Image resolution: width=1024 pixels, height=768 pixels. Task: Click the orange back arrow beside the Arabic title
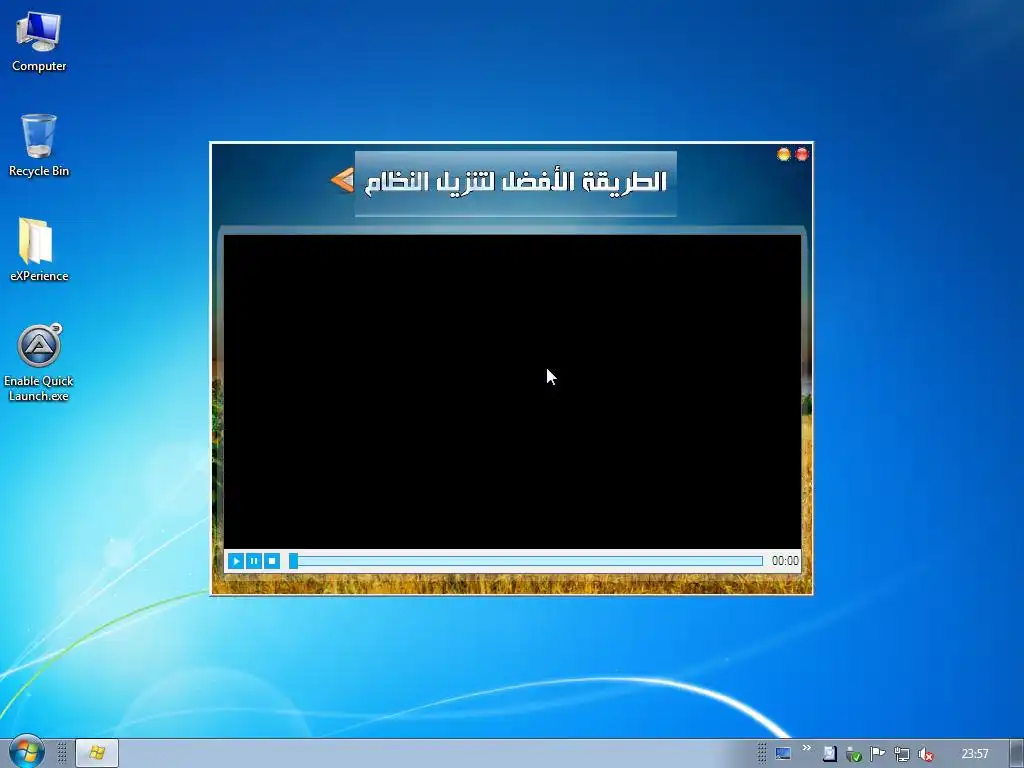coord(342,180)
